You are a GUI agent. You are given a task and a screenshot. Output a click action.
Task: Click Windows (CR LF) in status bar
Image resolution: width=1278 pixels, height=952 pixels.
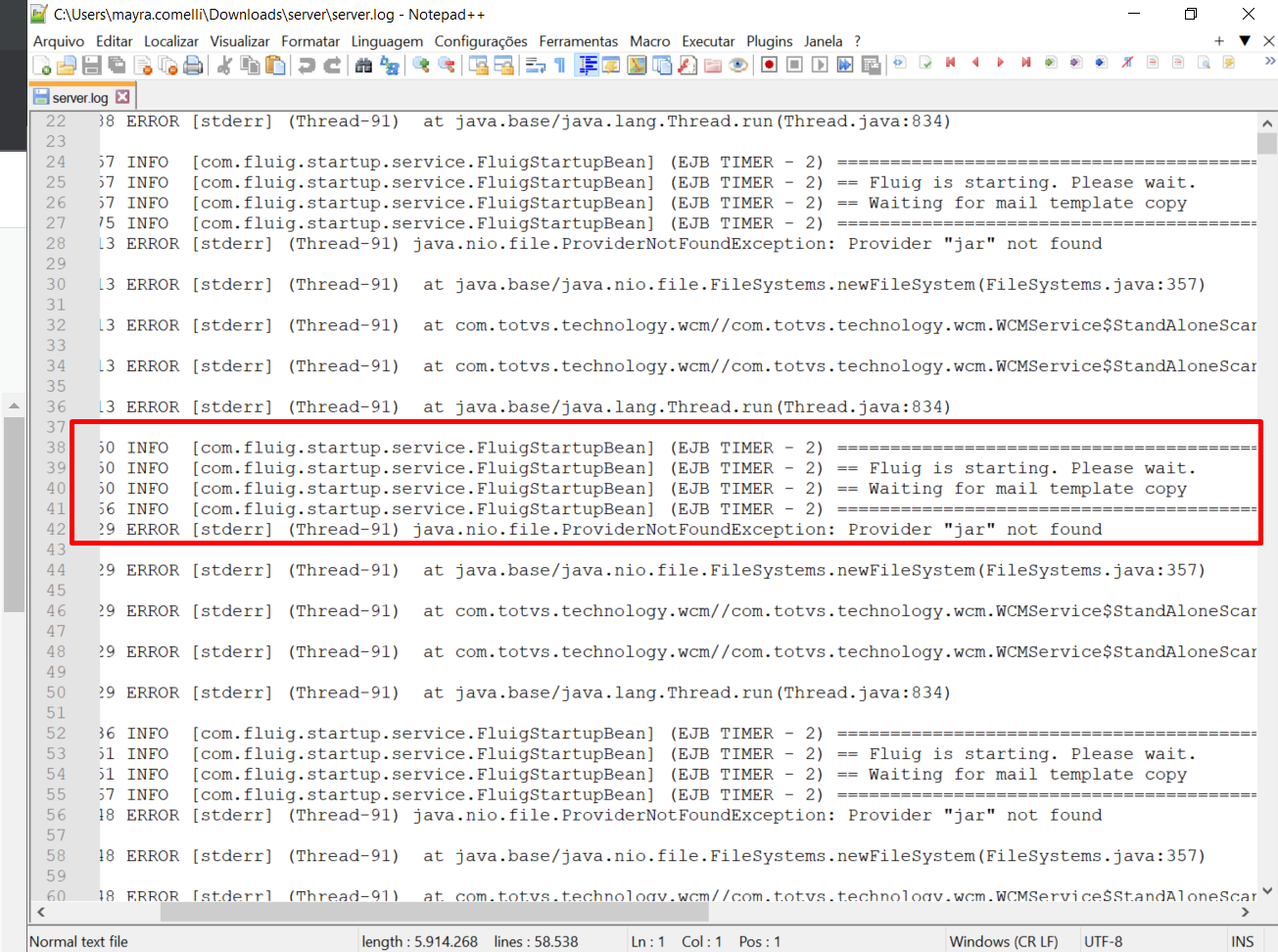1003,941
